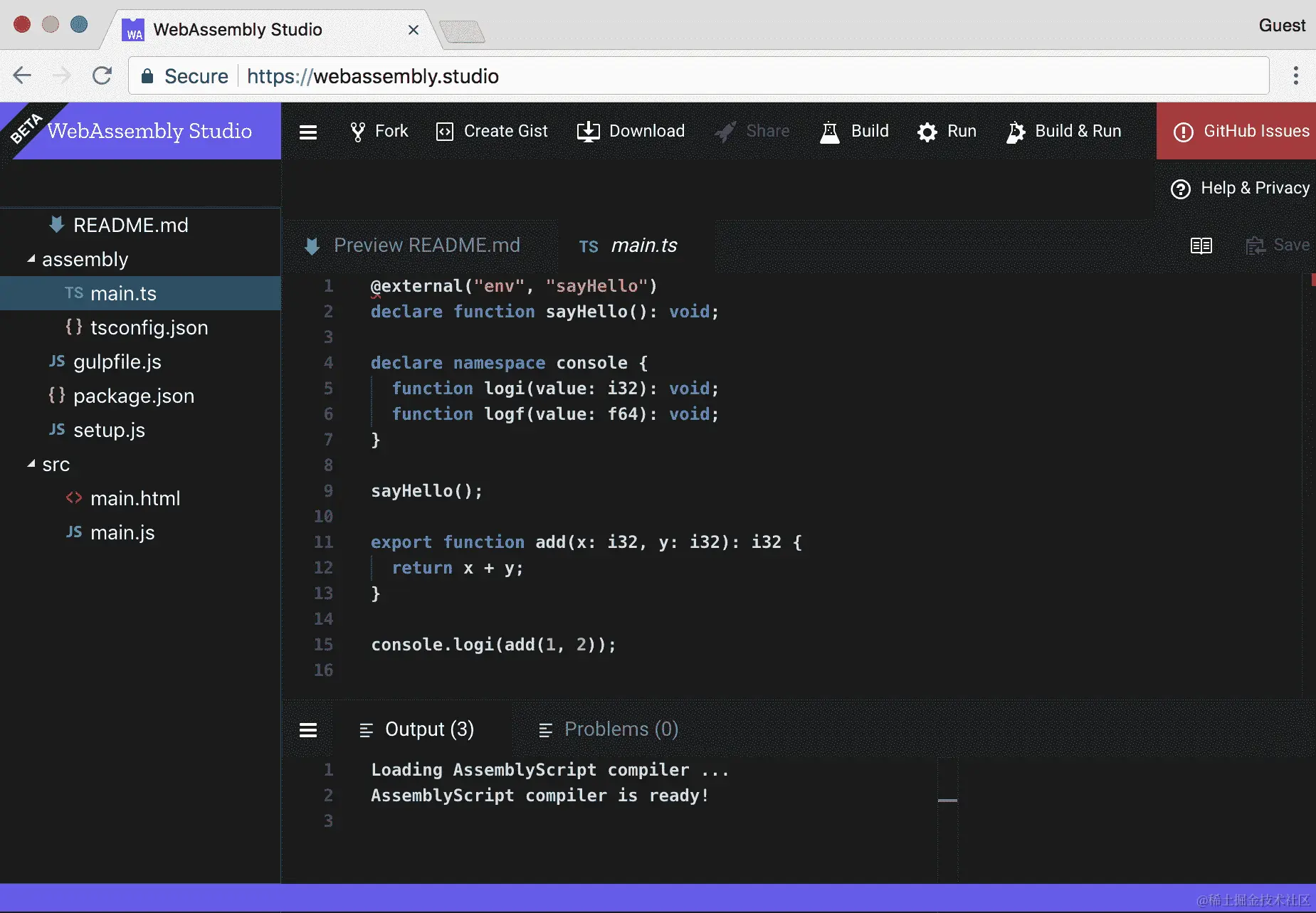Select main.ts in the file tree
The image size is (1316, 913).
(x=141, y=293)
